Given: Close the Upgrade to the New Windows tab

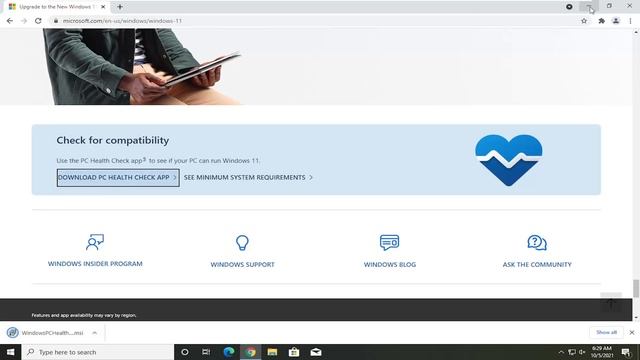Looking at the screenshot, I should (103, 7).
